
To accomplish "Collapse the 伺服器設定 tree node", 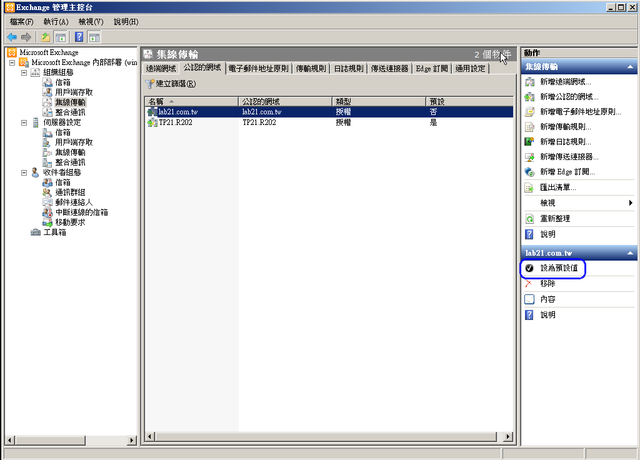I will [24, 122].
